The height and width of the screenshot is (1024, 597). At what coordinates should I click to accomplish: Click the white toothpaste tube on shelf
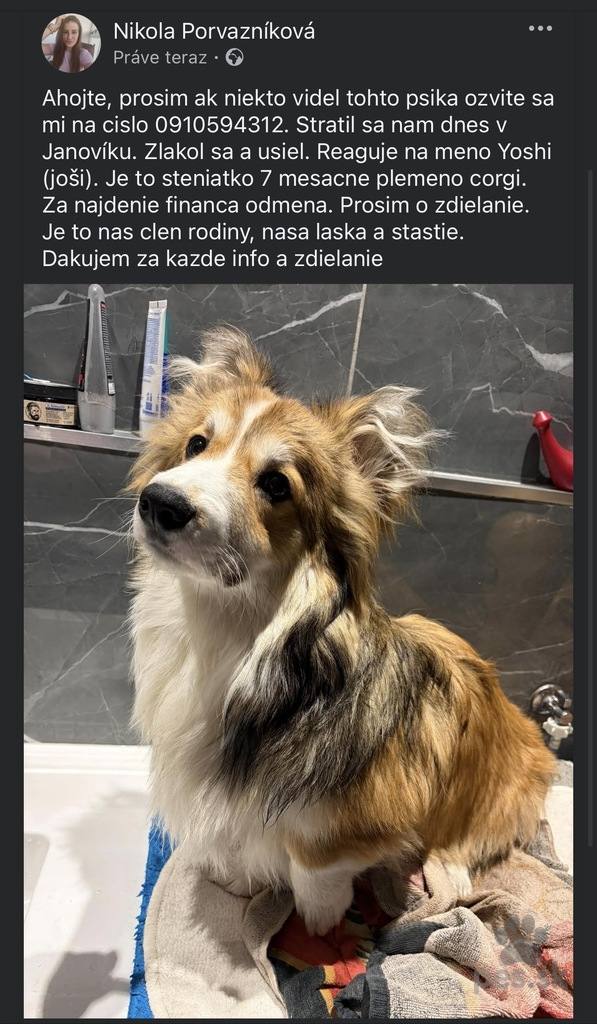point(153,367)
